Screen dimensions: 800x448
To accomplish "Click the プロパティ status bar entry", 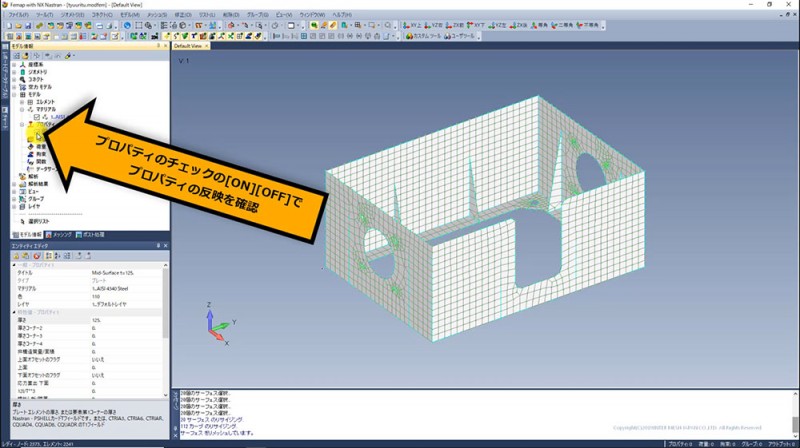I will tap(680, 444).
